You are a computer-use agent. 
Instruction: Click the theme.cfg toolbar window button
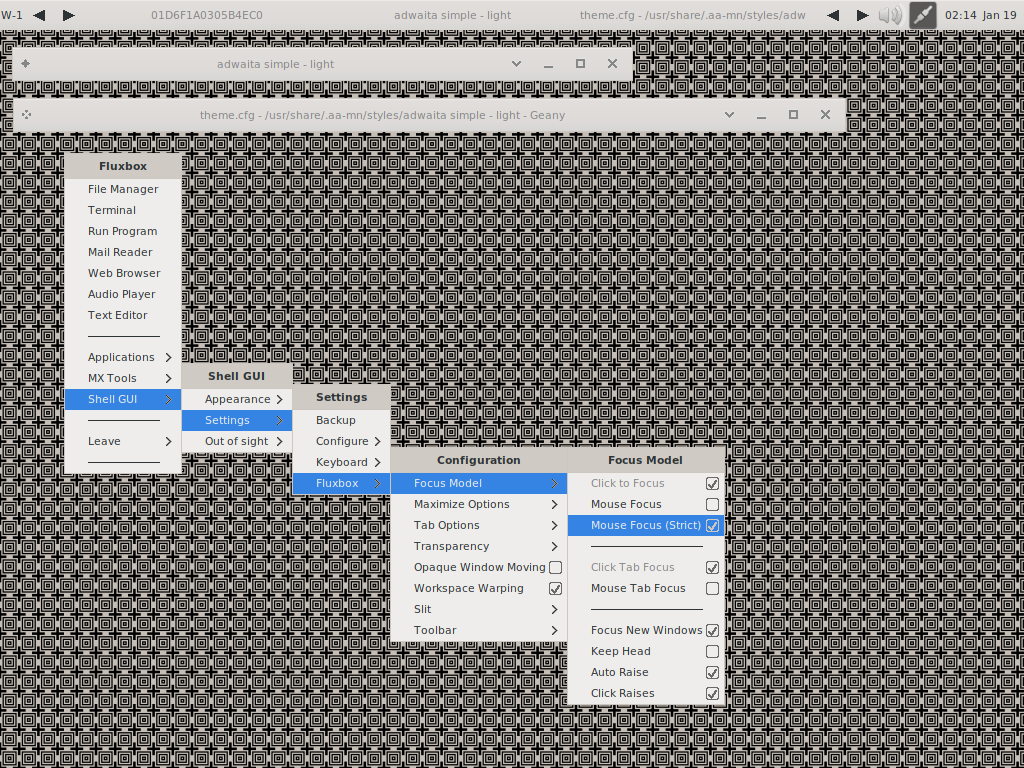pos(692,15)
